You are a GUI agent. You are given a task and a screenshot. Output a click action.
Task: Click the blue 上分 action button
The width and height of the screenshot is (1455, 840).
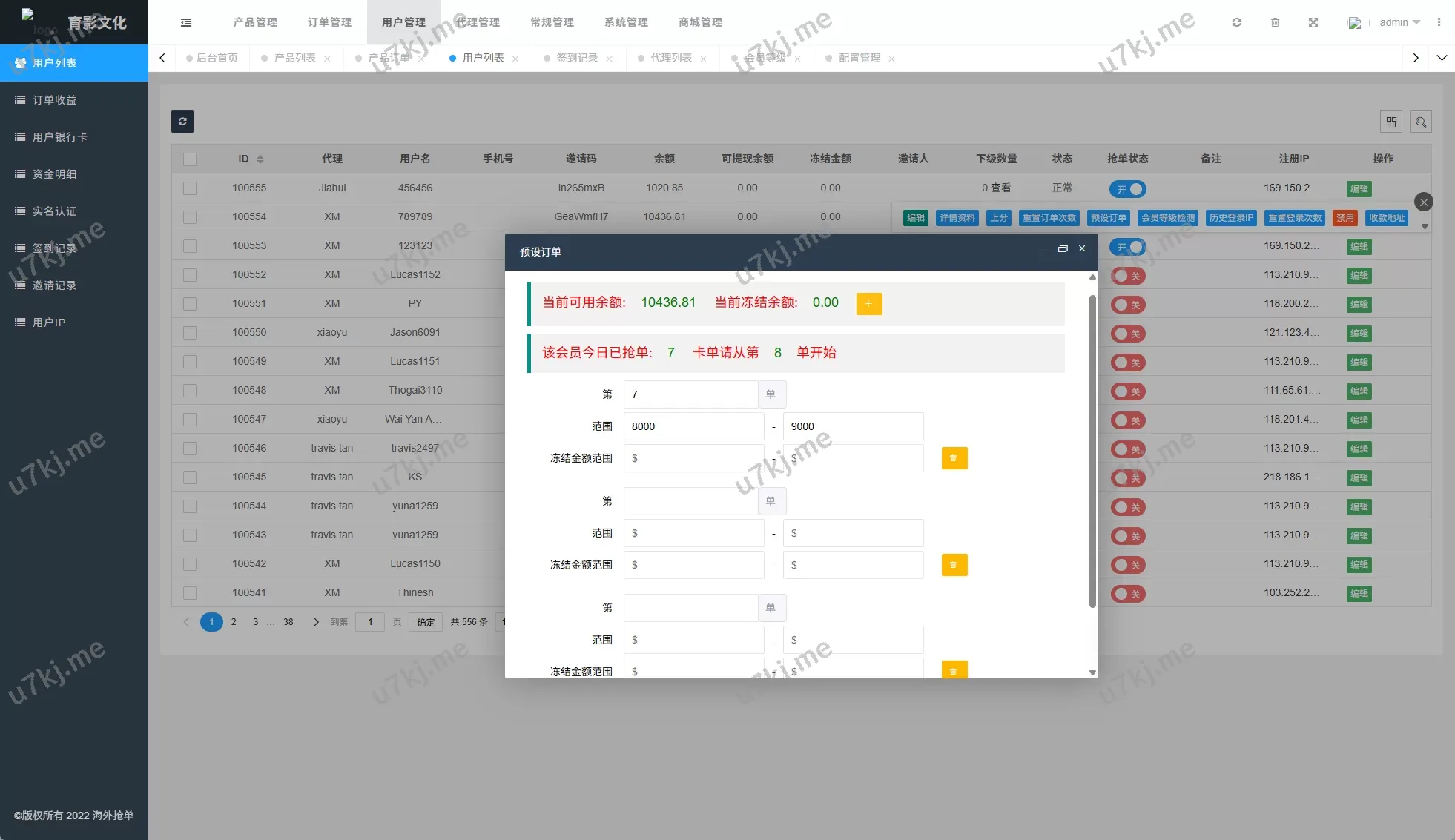999,217
